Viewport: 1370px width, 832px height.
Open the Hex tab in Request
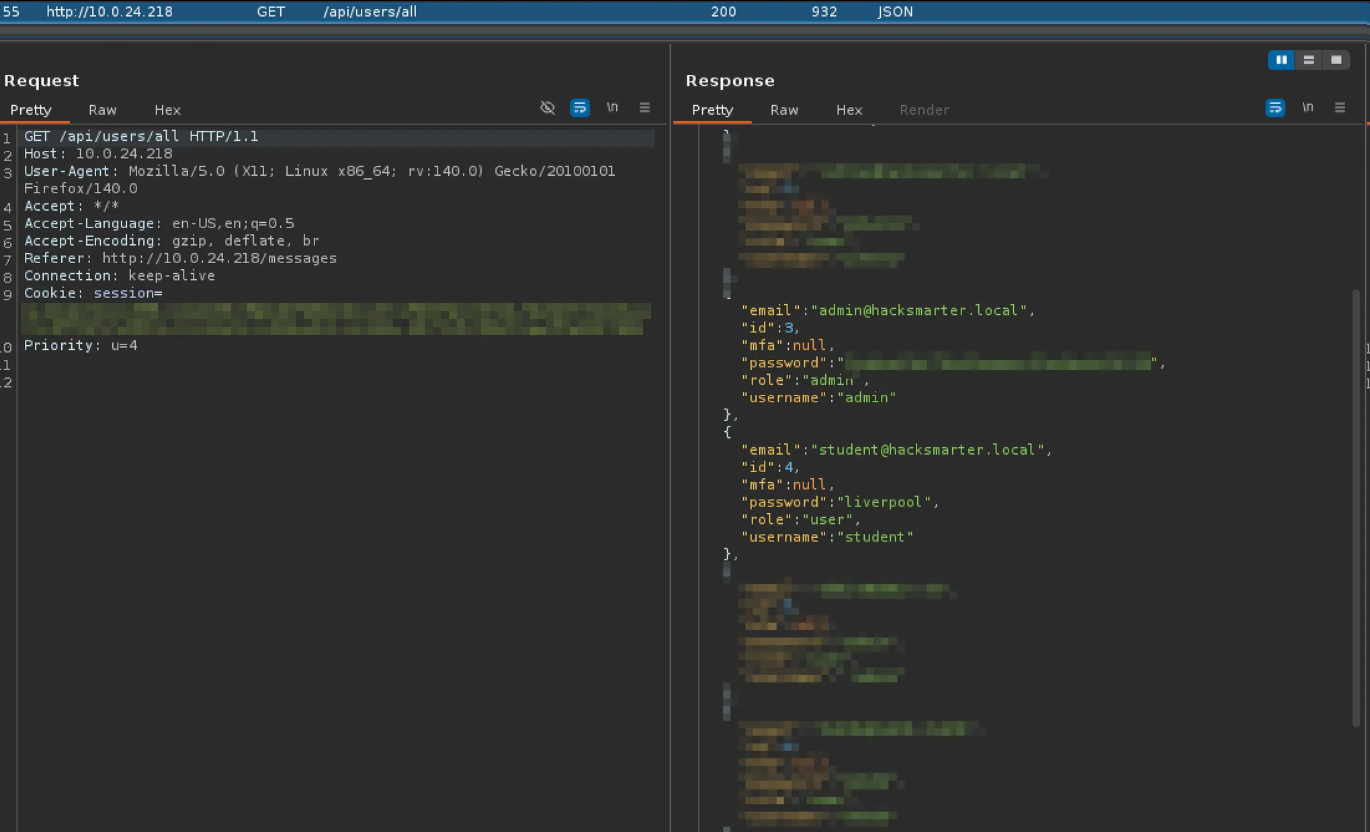coord(167,110)
